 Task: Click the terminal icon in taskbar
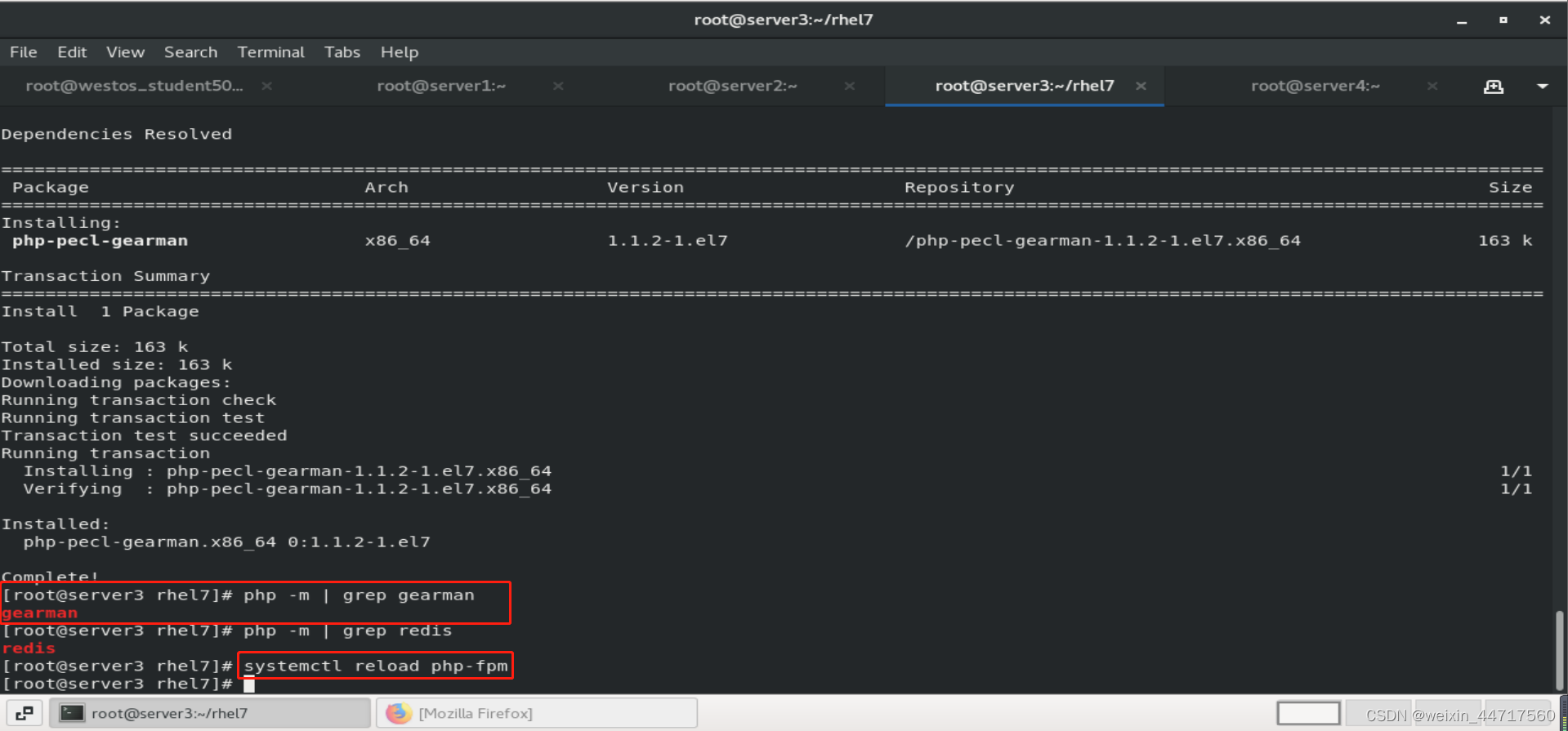(x=73, y=713)
